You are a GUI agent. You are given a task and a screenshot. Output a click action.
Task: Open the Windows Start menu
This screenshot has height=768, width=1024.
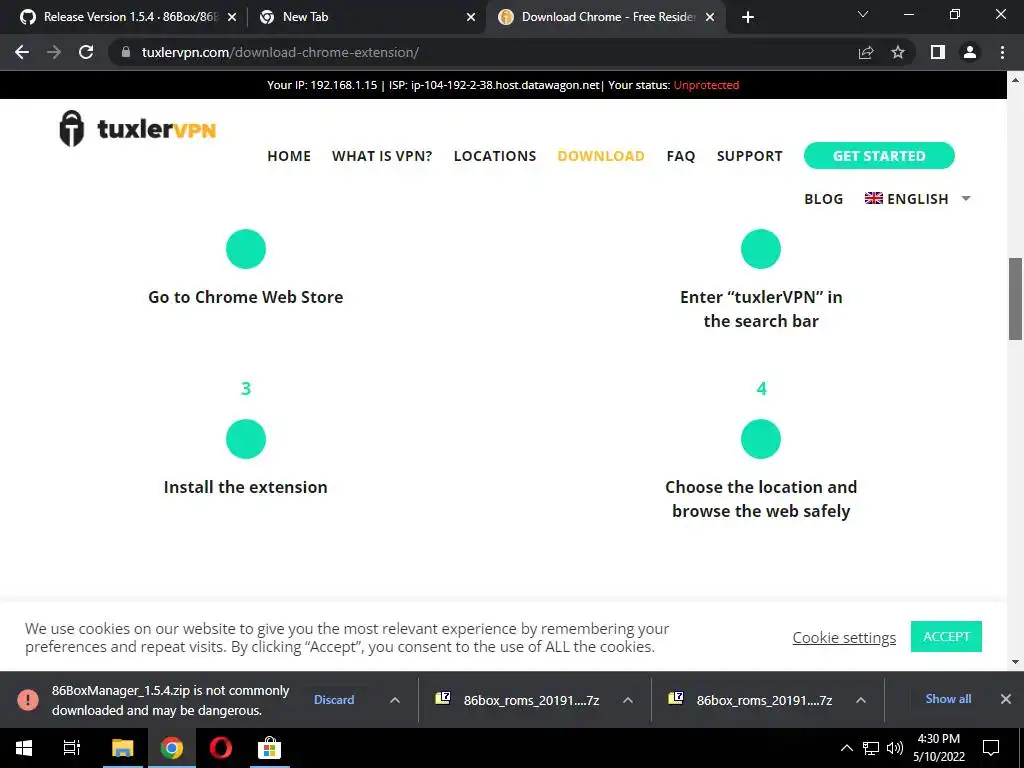[24, 748]
